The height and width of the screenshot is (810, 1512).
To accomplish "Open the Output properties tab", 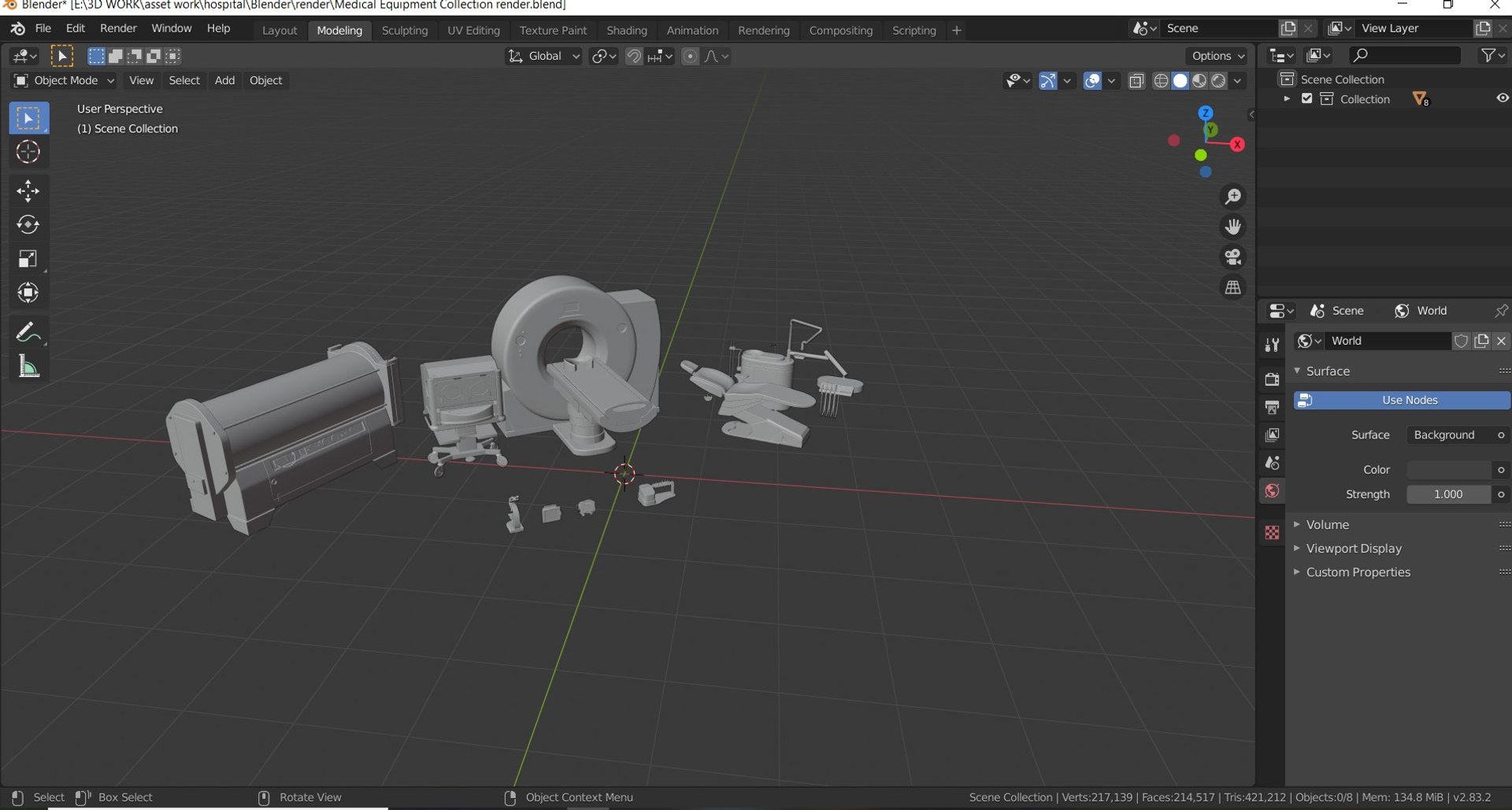I will [1272, 407].
